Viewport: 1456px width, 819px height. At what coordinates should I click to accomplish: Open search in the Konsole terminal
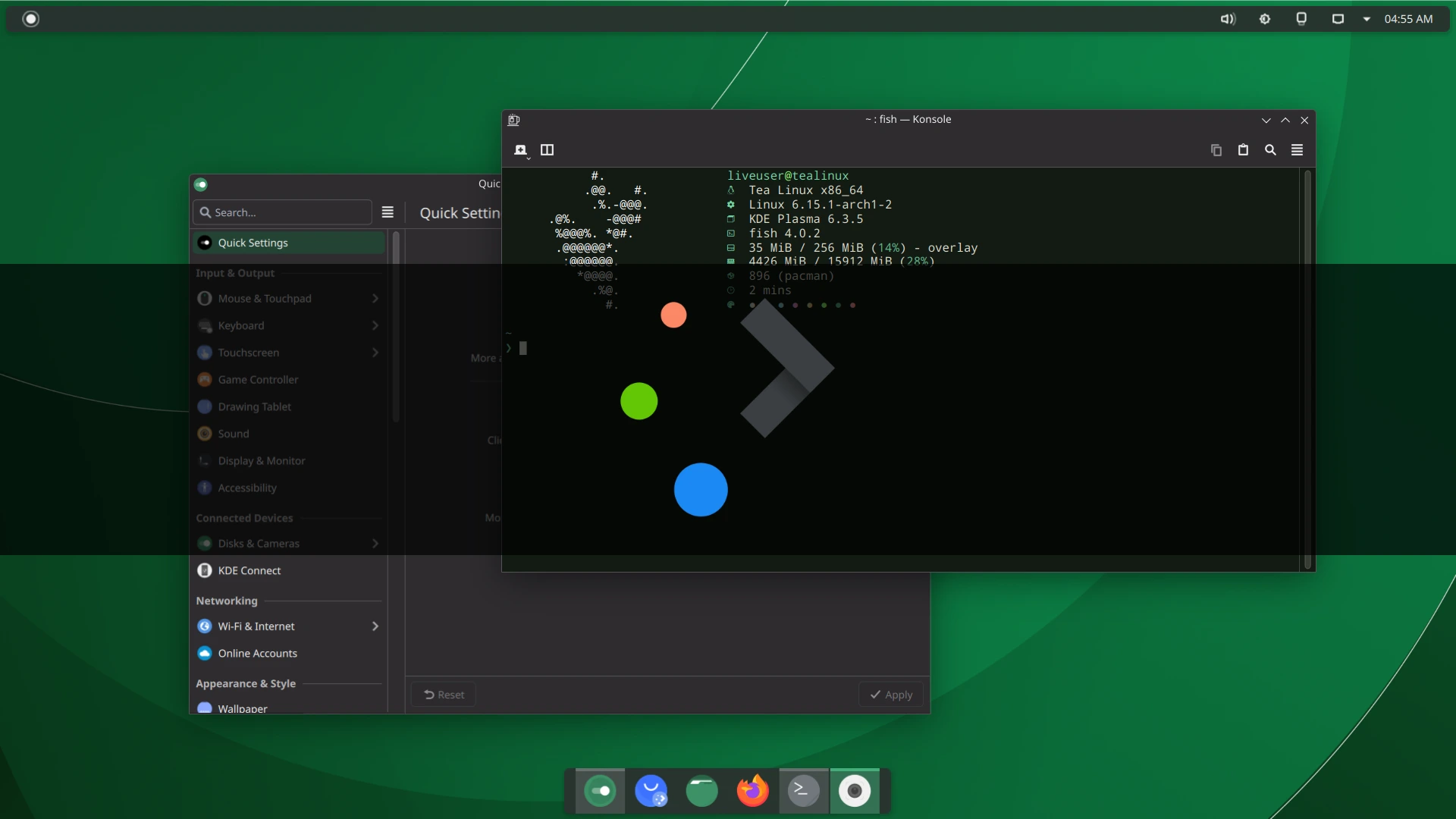(1270, 150)
